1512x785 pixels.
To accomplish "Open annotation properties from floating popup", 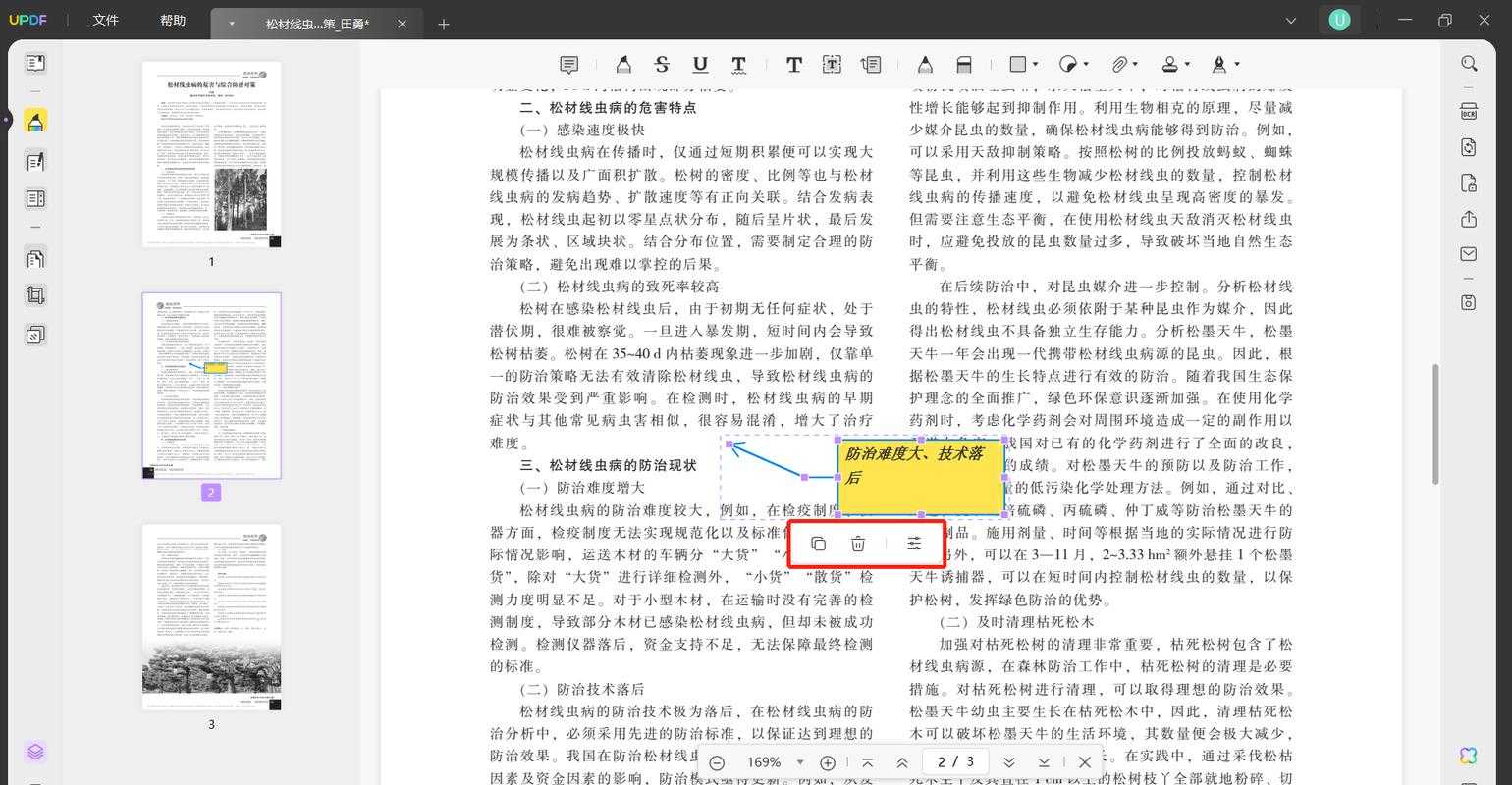I will pos(914,543).
